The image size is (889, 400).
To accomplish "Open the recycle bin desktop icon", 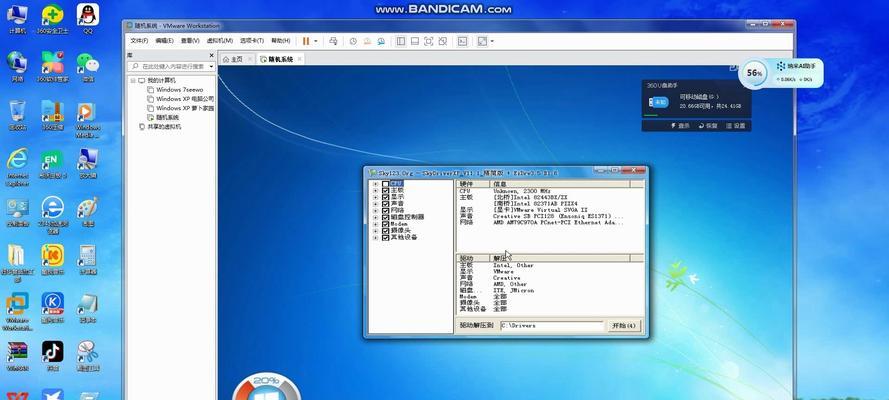I will [18, 116].
